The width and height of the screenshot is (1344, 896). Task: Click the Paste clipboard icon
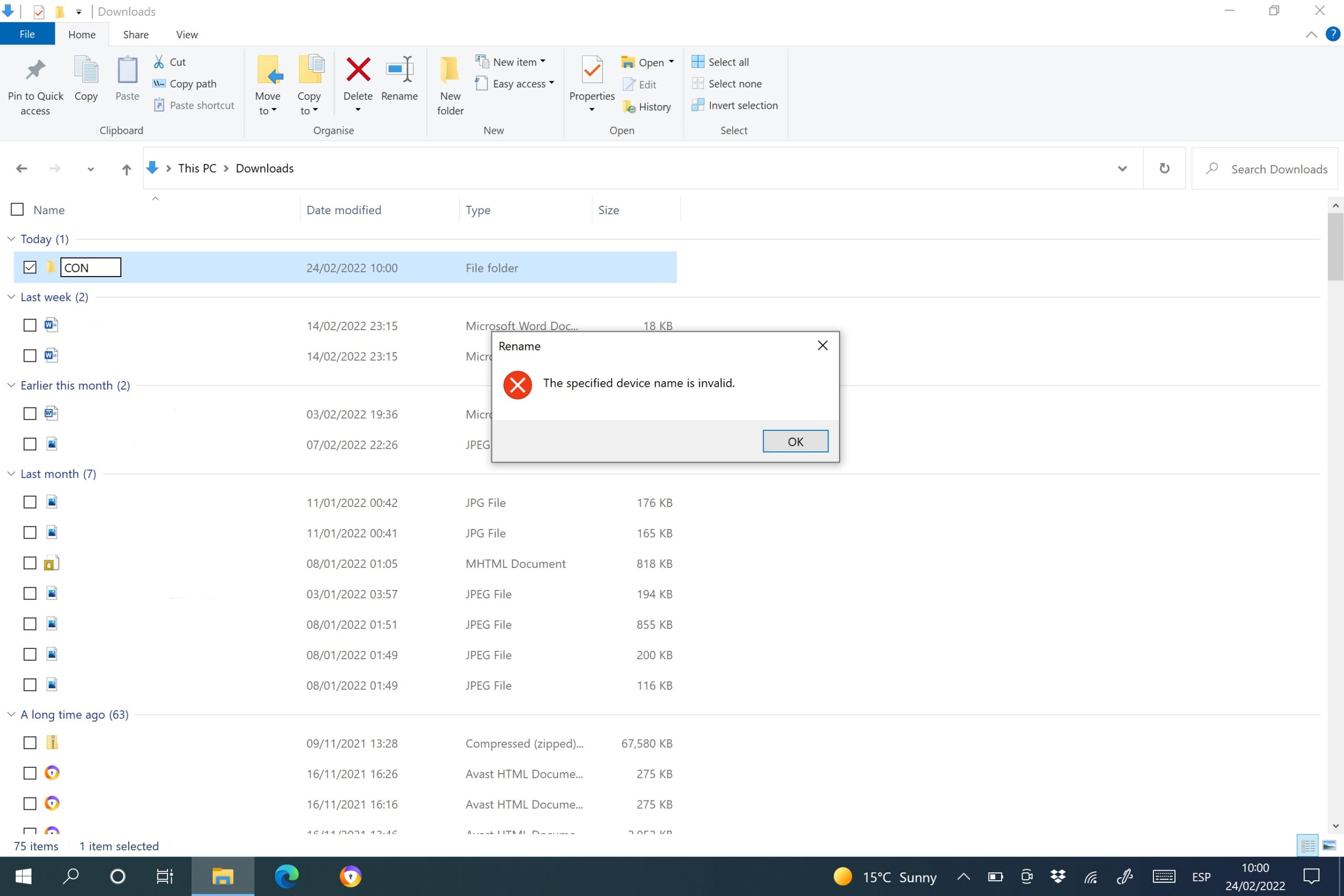[127, 70]
